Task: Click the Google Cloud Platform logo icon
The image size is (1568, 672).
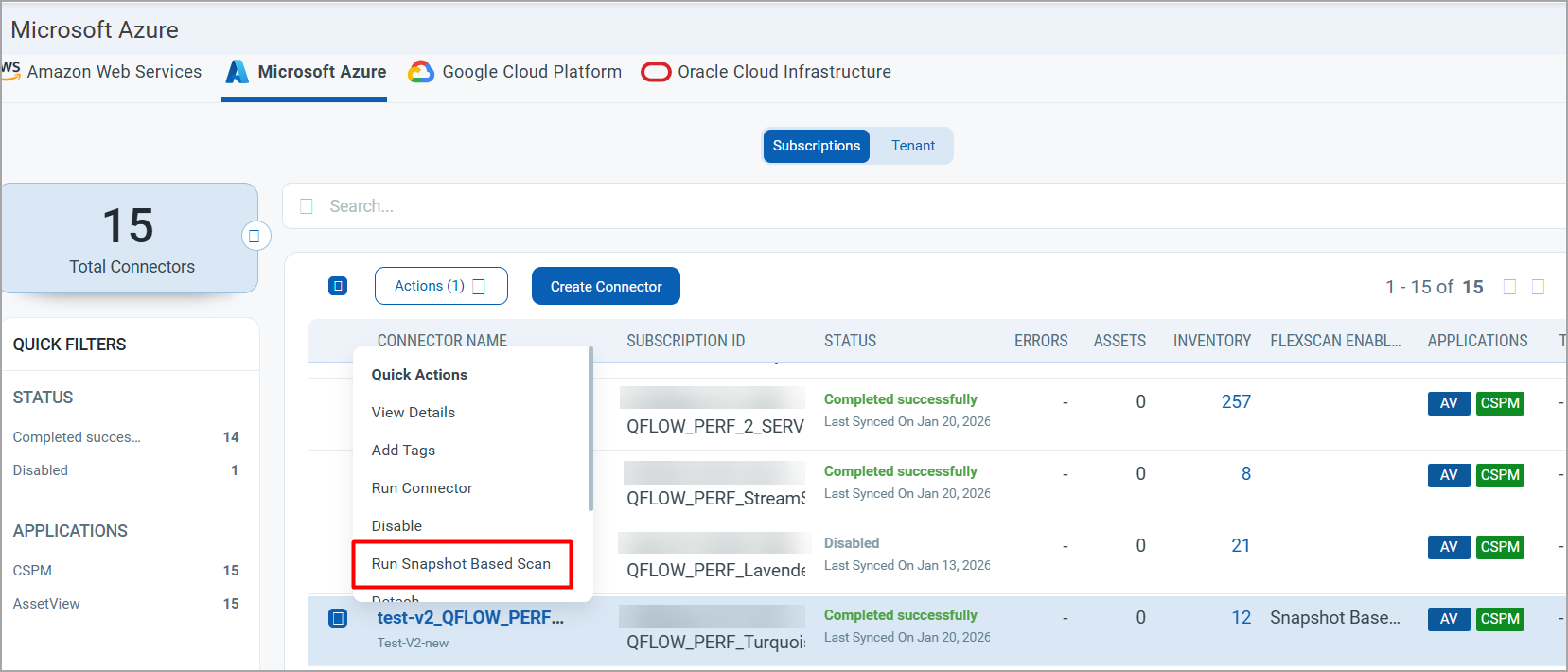Action: (421, 72)
